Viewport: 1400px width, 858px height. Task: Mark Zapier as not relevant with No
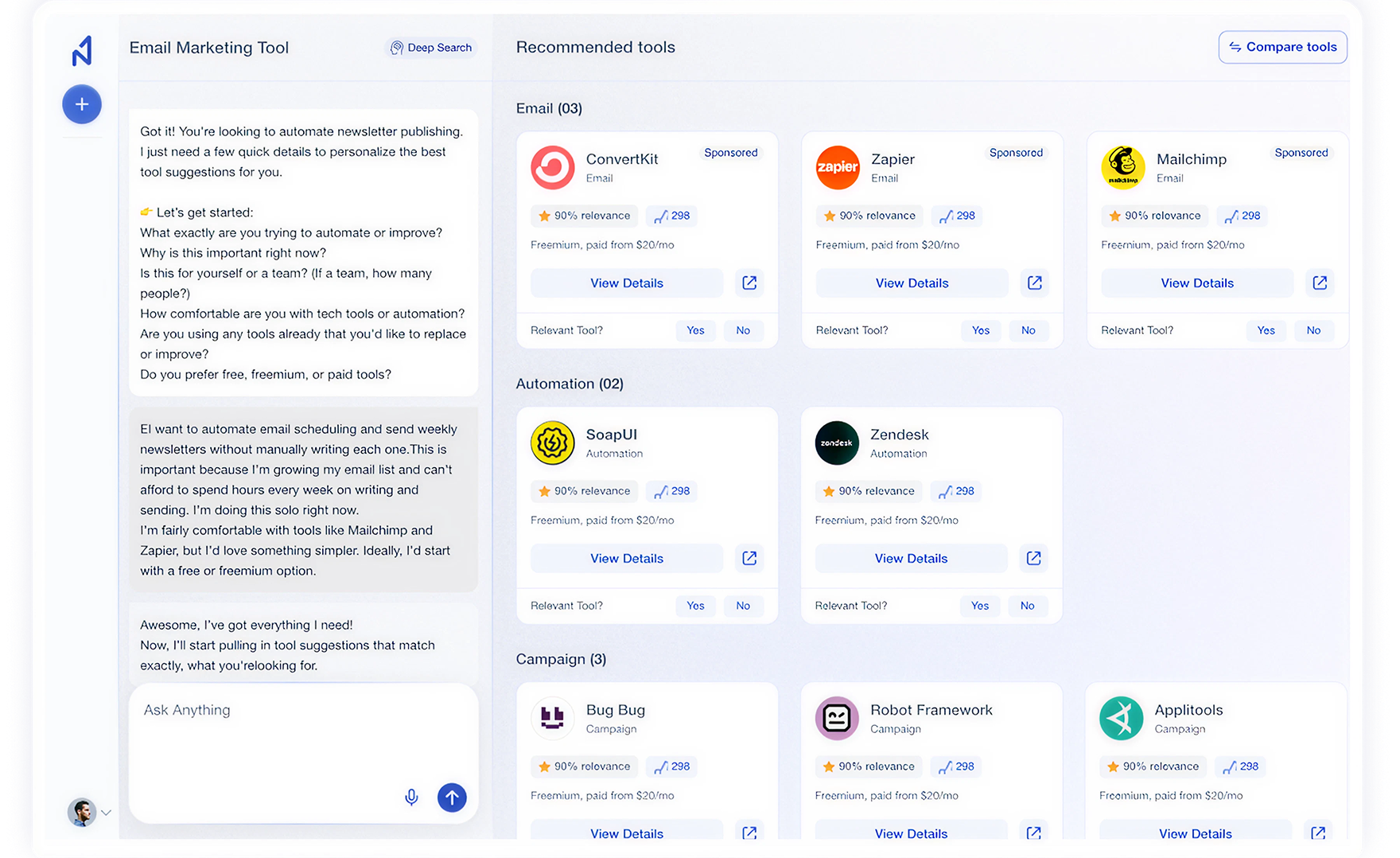1029,330
